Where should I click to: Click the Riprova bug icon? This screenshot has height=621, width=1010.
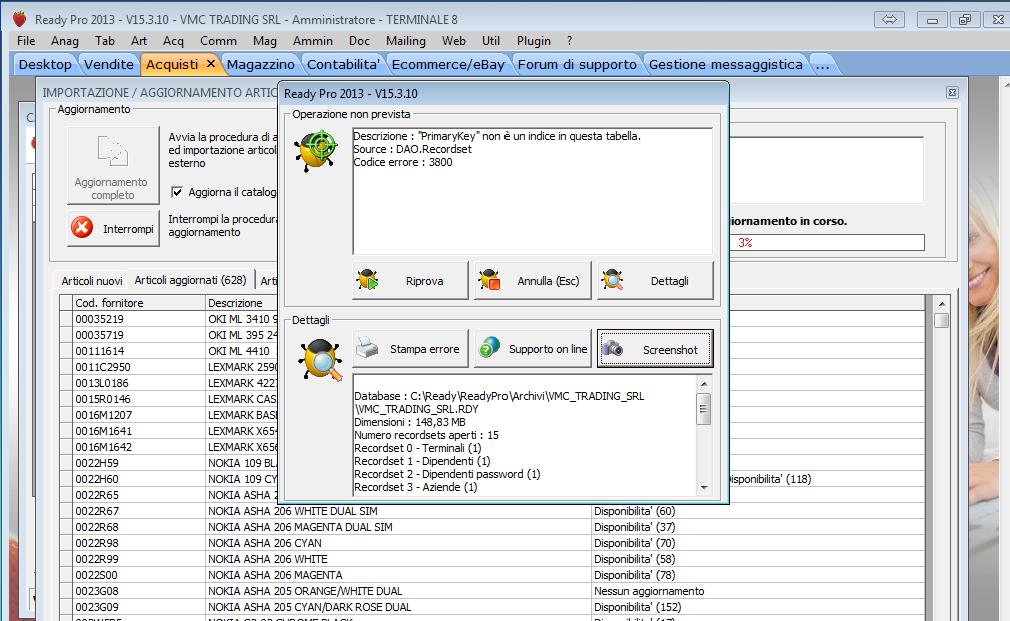tap(368, 280)
